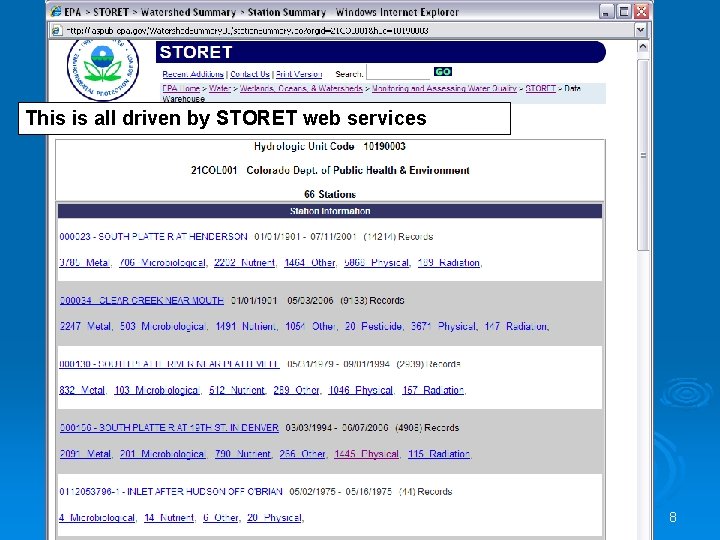Open 503 Microbiological records for Clear Creek
This screenshot has height=540, width=720.
(163, 326)
